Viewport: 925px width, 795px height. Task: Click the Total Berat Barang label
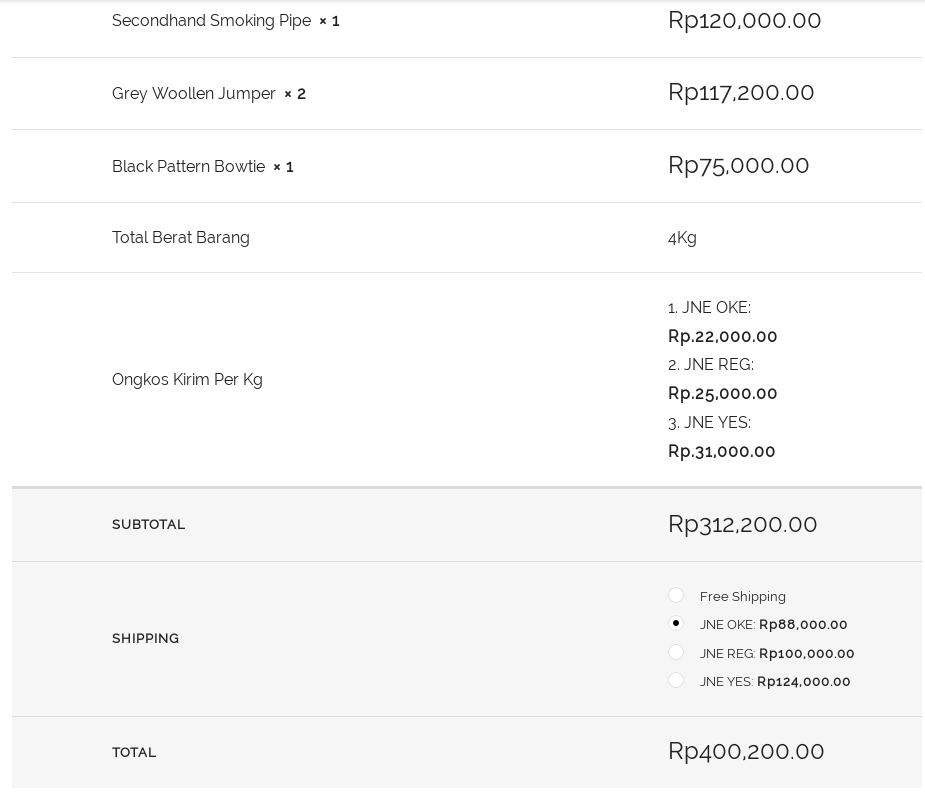tap(181, 237)
